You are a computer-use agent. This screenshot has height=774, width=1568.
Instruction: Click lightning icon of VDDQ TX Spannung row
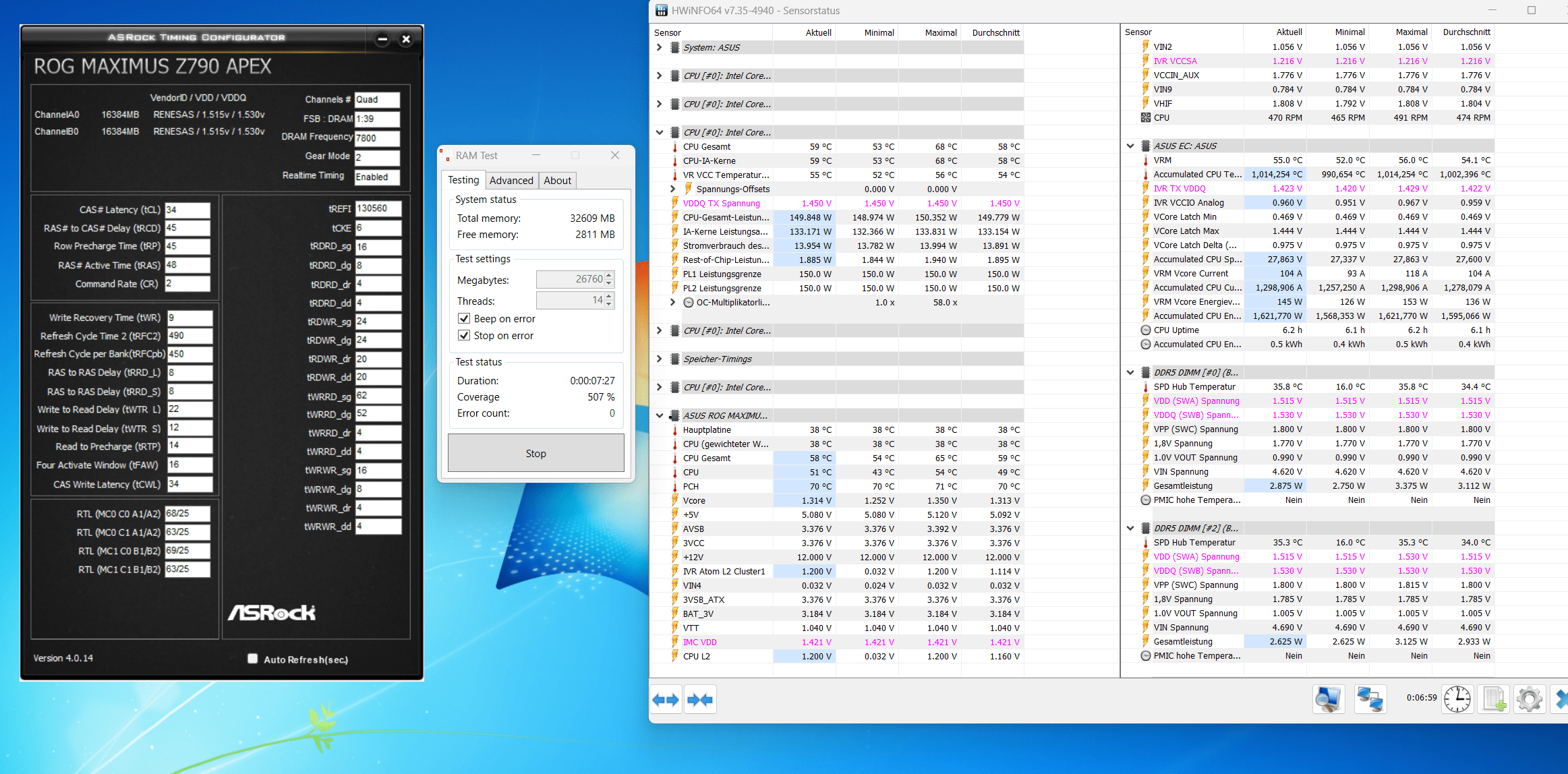tap(675, 203)
